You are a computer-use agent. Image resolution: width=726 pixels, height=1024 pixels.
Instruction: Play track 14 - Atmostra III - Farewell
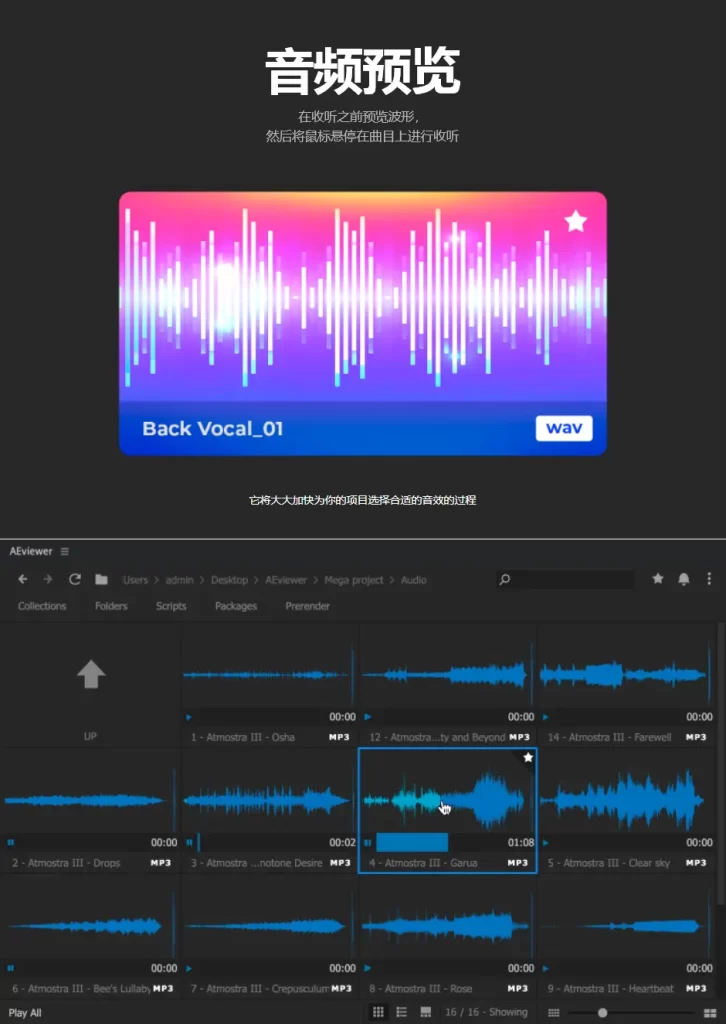click(x=546, y=717)
